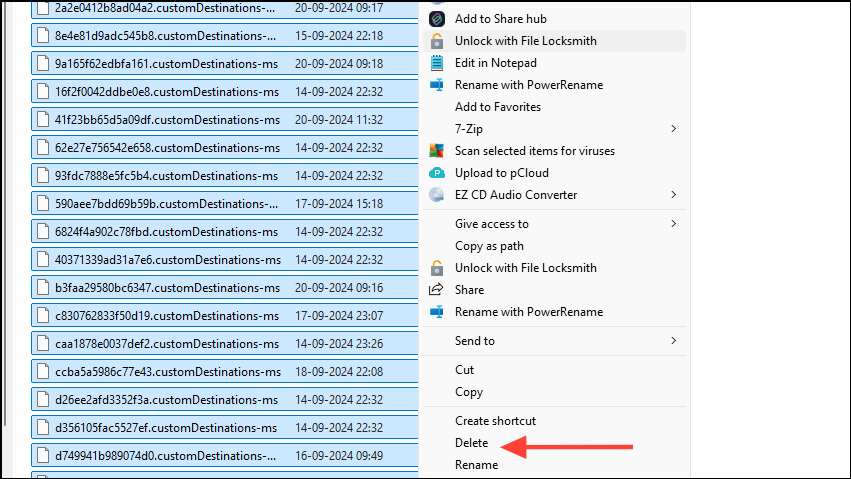Open the EZ CD Audio Converter submenu
The image size is (851, 479).
(x=554, y=195)
